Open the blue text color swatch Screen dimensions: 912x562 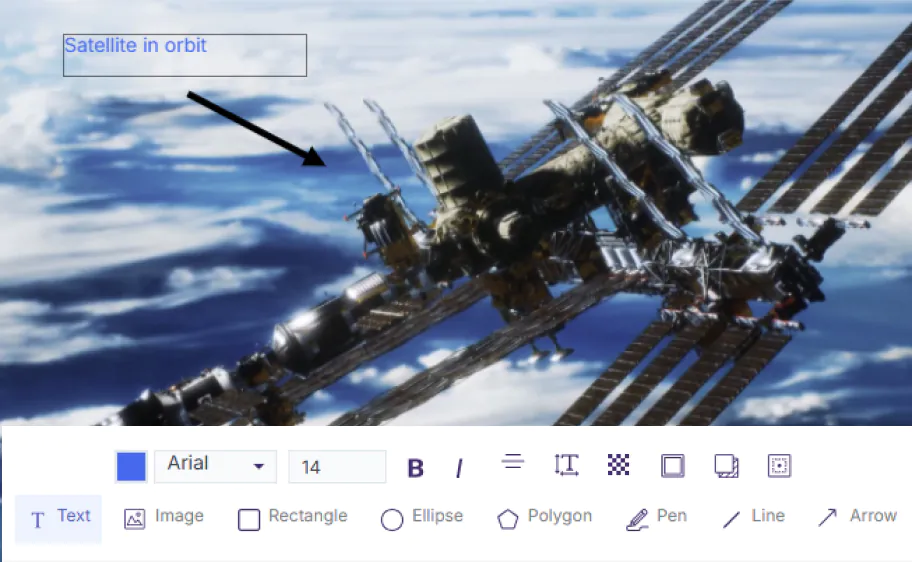click(131, 467)
